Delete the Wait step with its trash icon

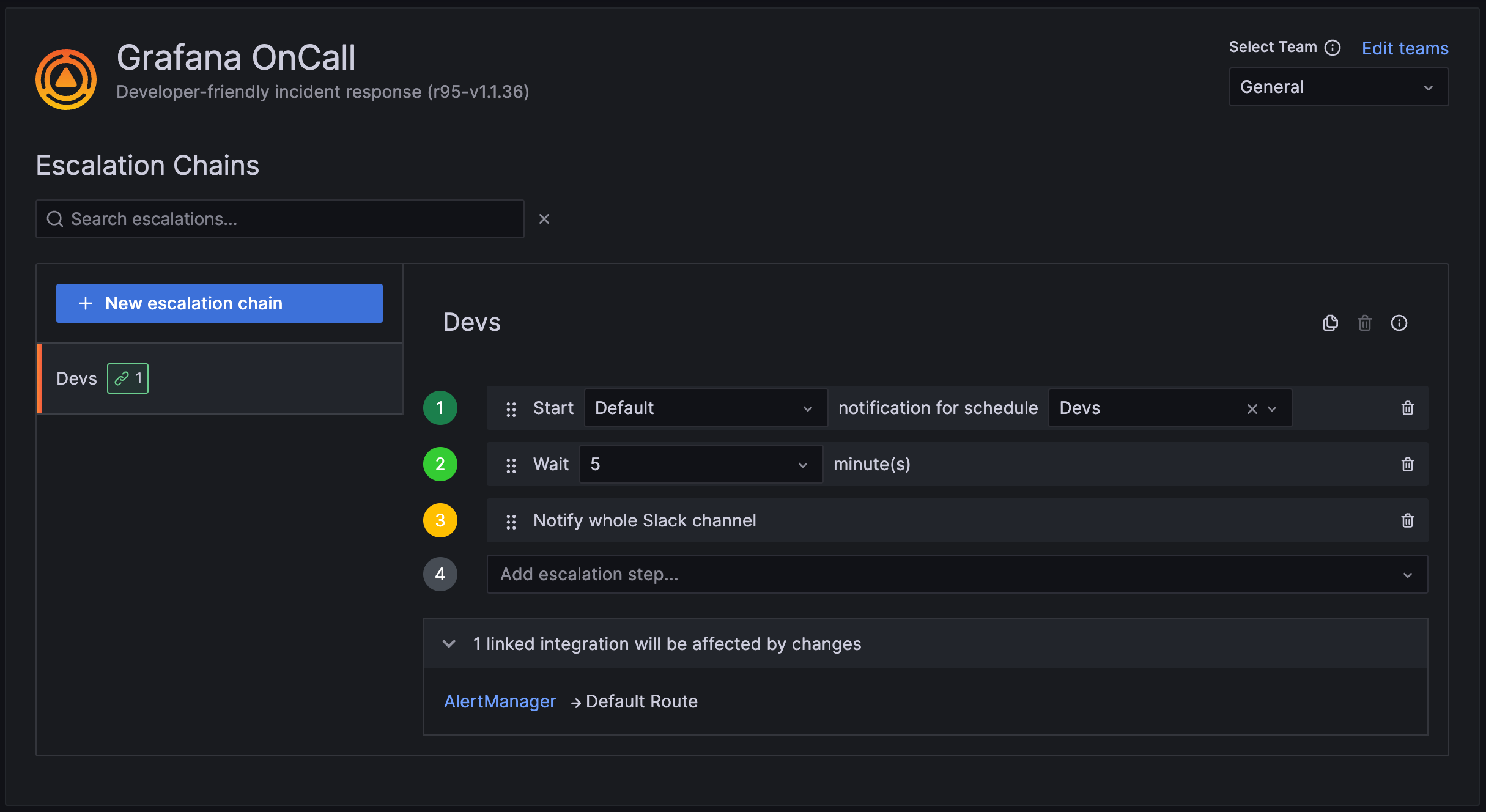click(1408, 464)
